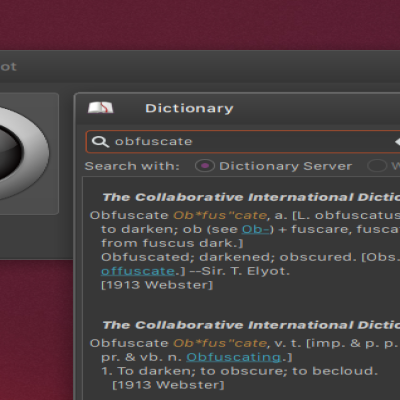Follow the offuscate link
This screenshot has height=400, width=400.
coord(138,271)
